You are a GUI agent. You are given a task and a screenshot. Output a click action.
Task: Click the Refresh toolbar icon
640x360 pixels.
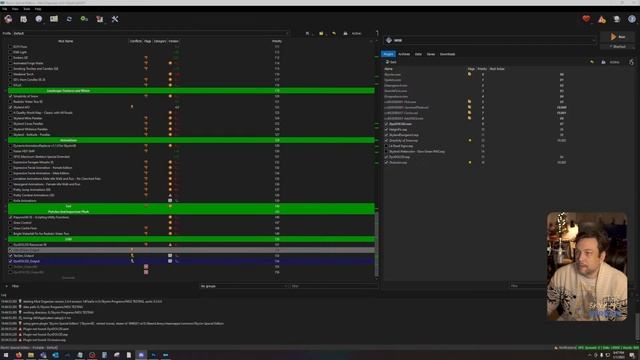(69, 19)
